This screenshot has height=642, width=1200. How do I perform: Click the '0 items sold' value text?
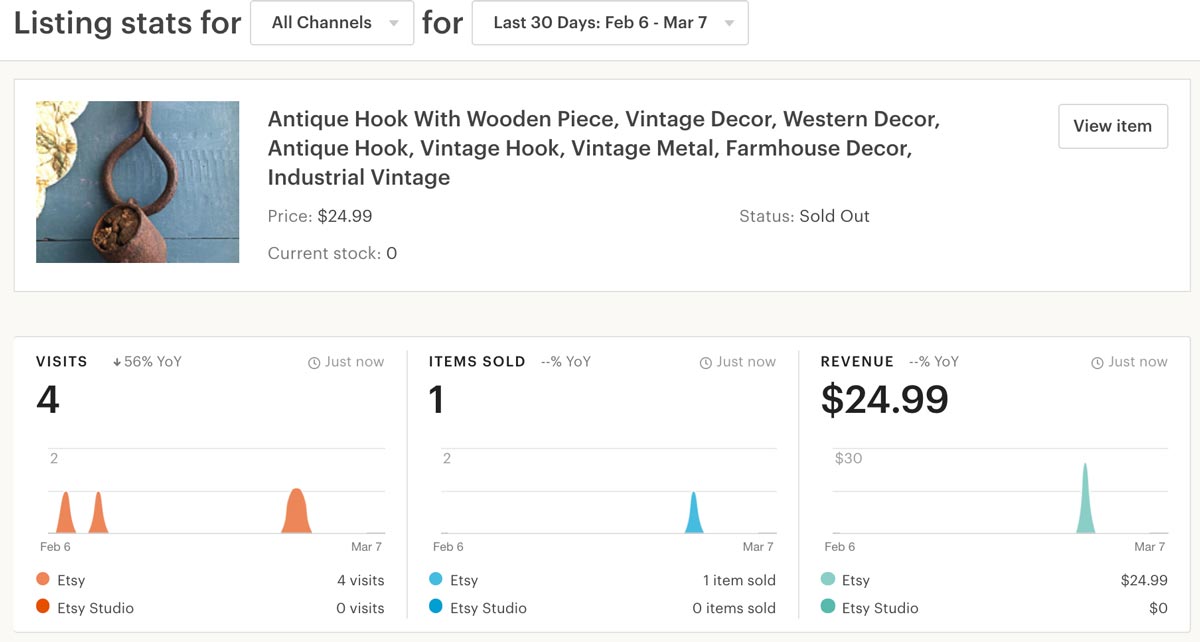coord(734,608)
